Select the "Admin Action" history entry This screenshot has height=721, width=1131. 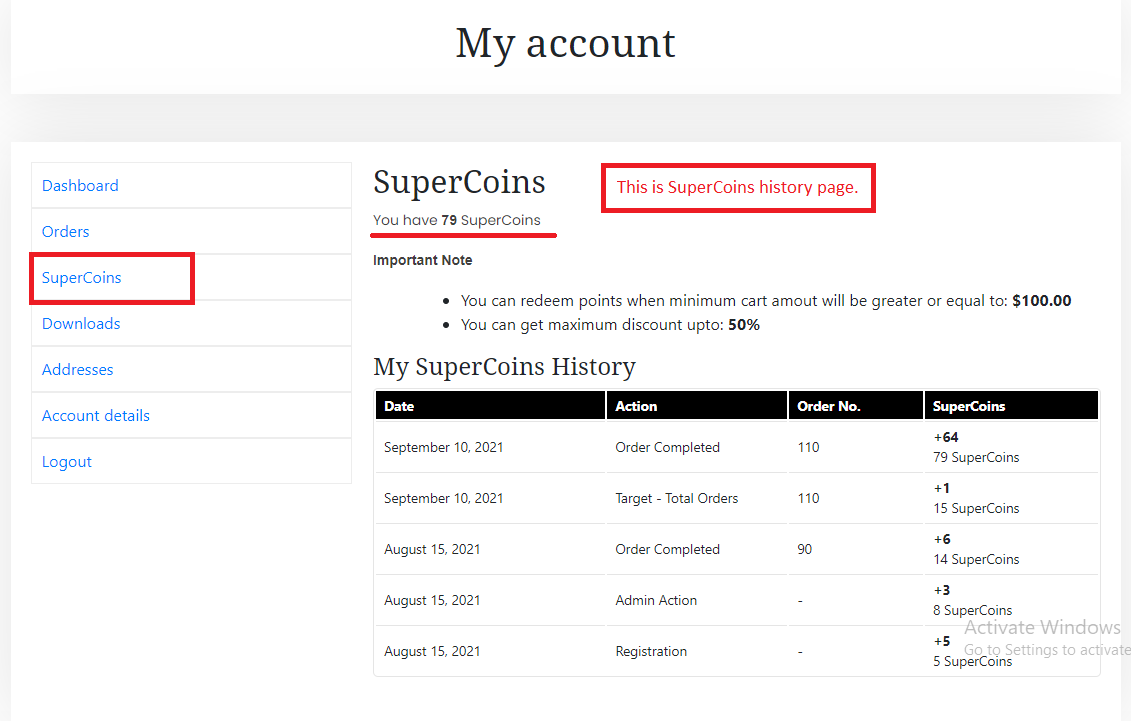coord(656,600)
